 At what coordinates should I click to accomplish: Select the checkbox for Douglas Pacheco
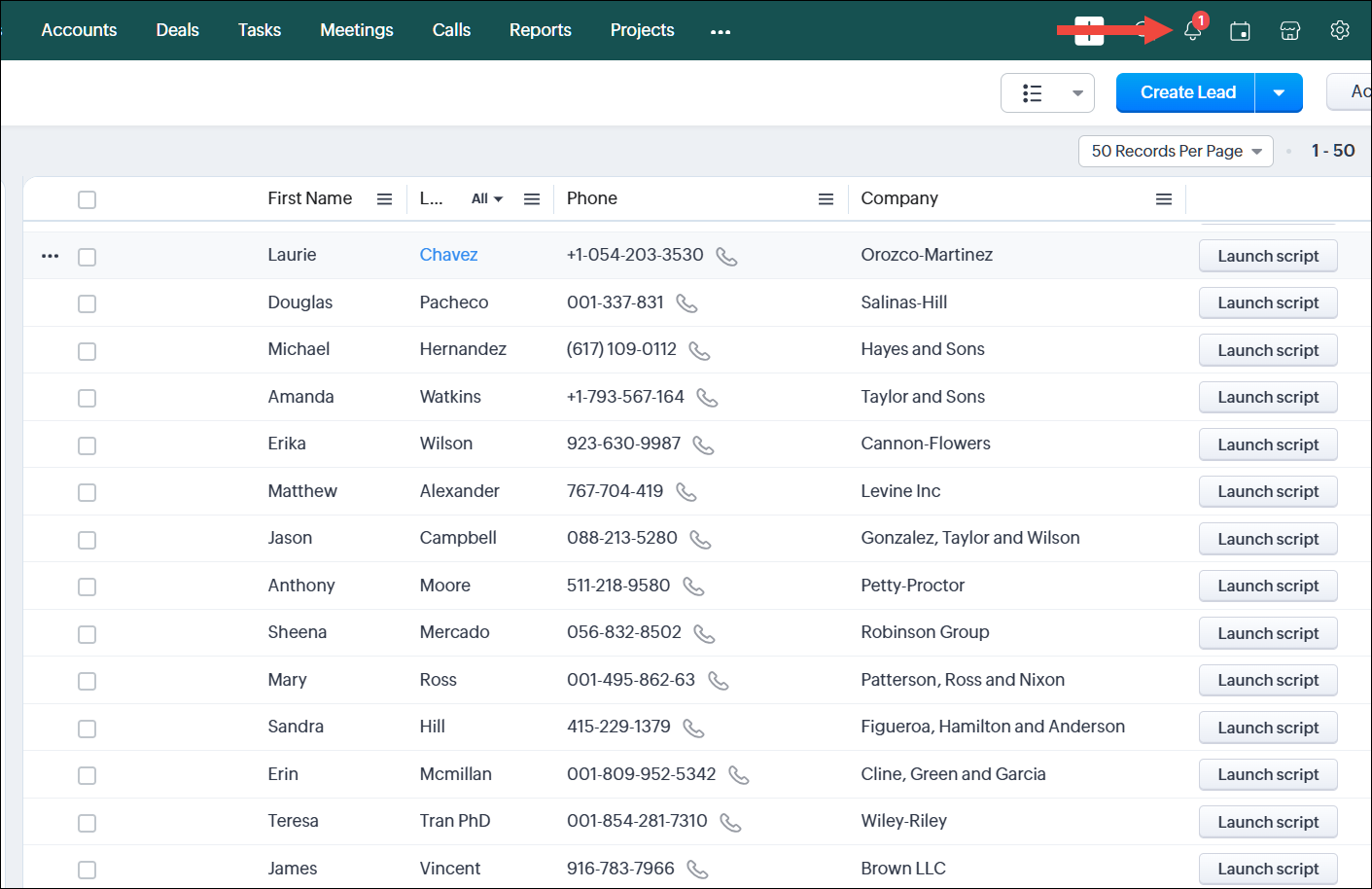pos(88,303)
